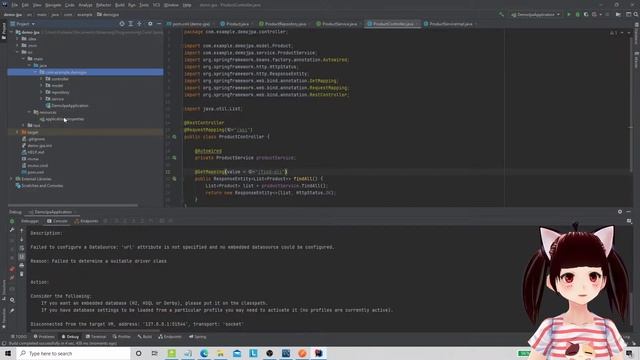
Task: Open the run configuration DemoJpaApplication dropdown
Action: click(535, 14)
